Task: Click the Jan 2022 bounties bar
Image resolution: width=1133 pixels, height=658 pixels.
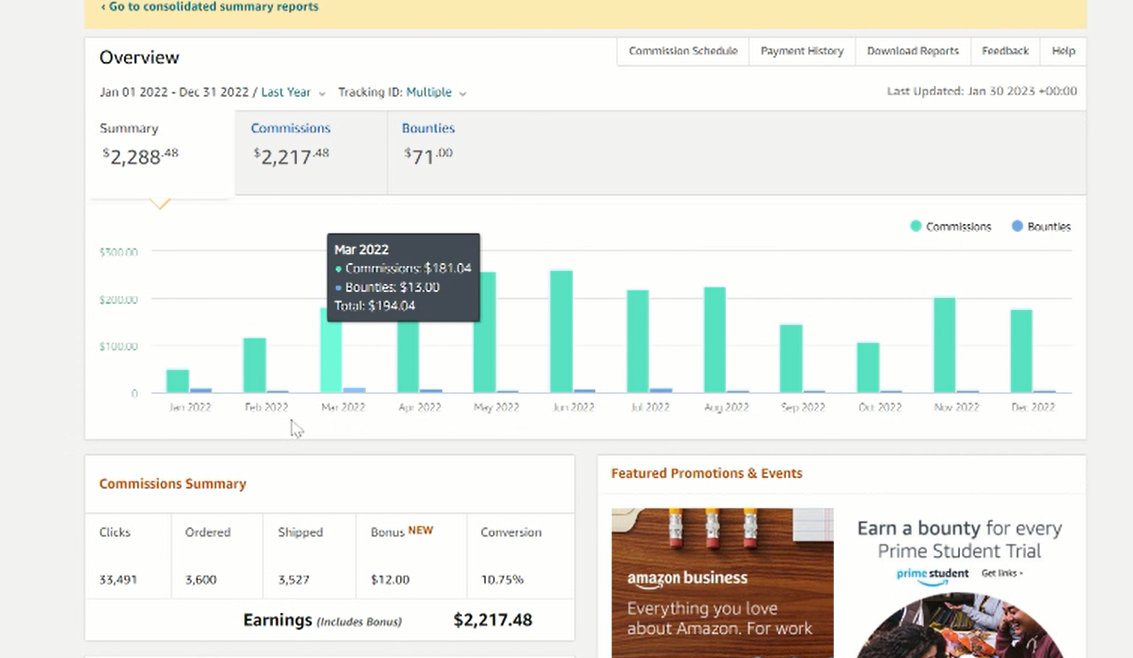Action: click(201, 391)
